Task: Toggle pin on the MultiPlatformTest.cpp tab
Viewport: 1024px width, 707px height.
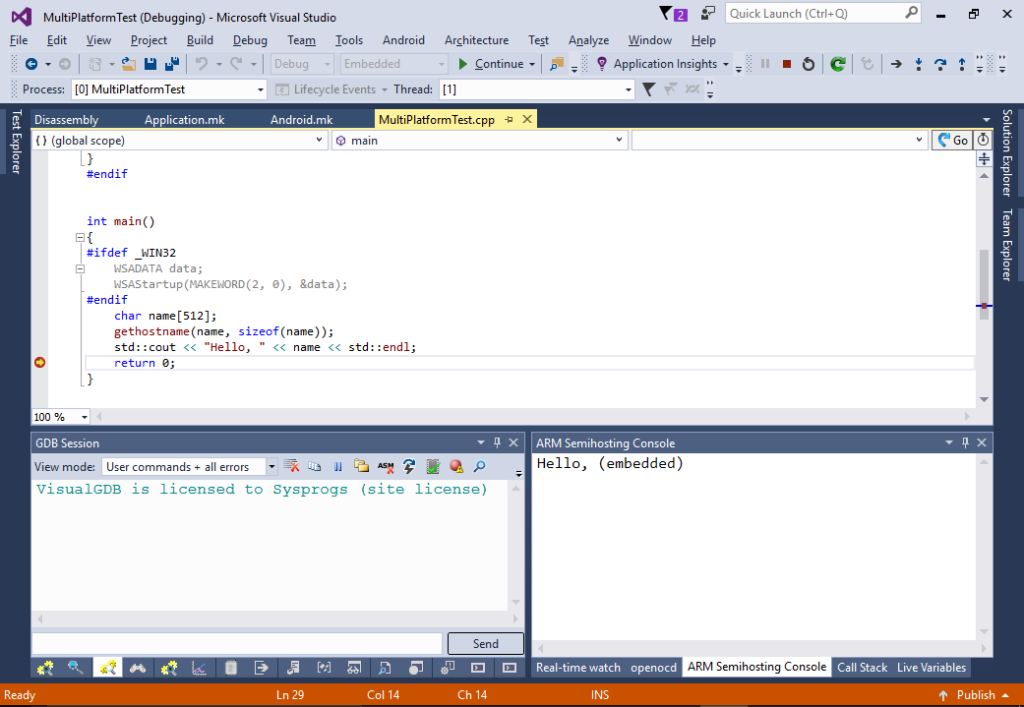Action: point(509,120)
